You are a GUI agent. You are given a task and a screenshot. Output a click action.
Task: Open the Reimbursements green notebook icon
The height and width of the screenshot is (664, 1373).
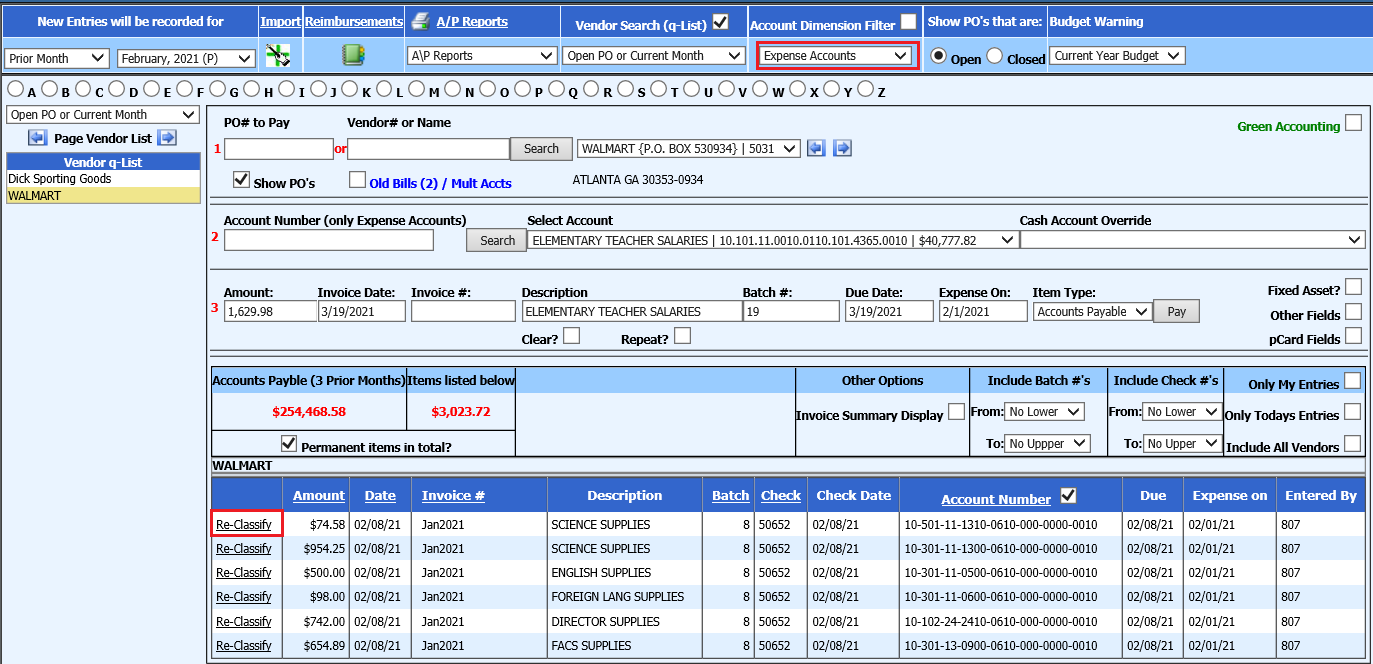352,55
